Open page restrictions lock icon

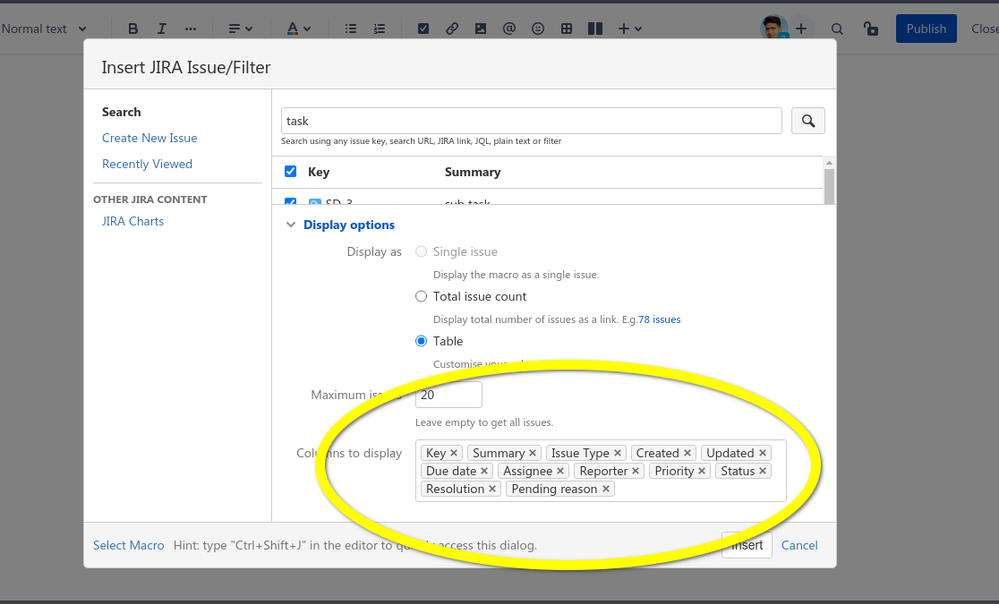point(870,29)
